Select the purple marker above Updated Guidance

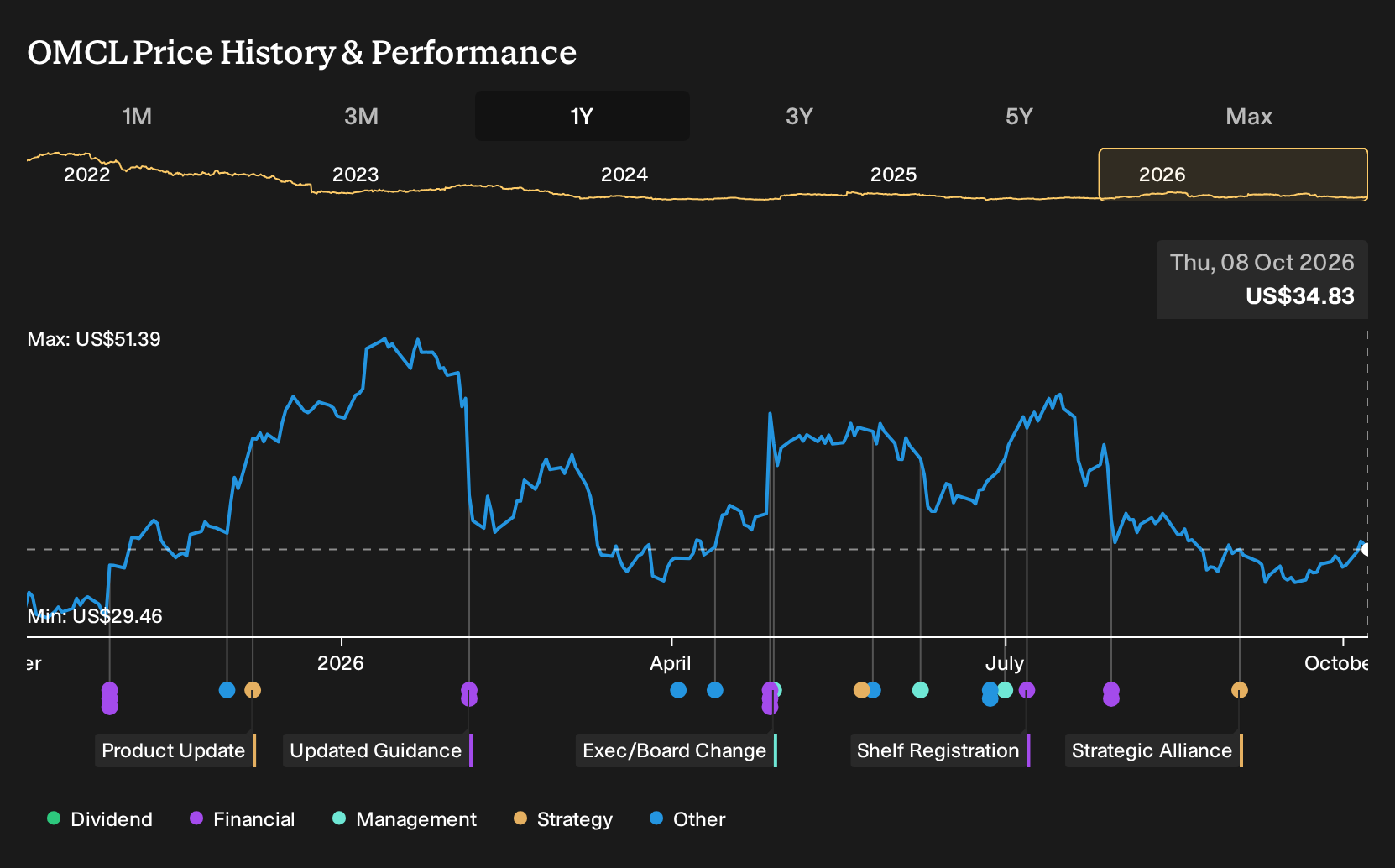469,694
